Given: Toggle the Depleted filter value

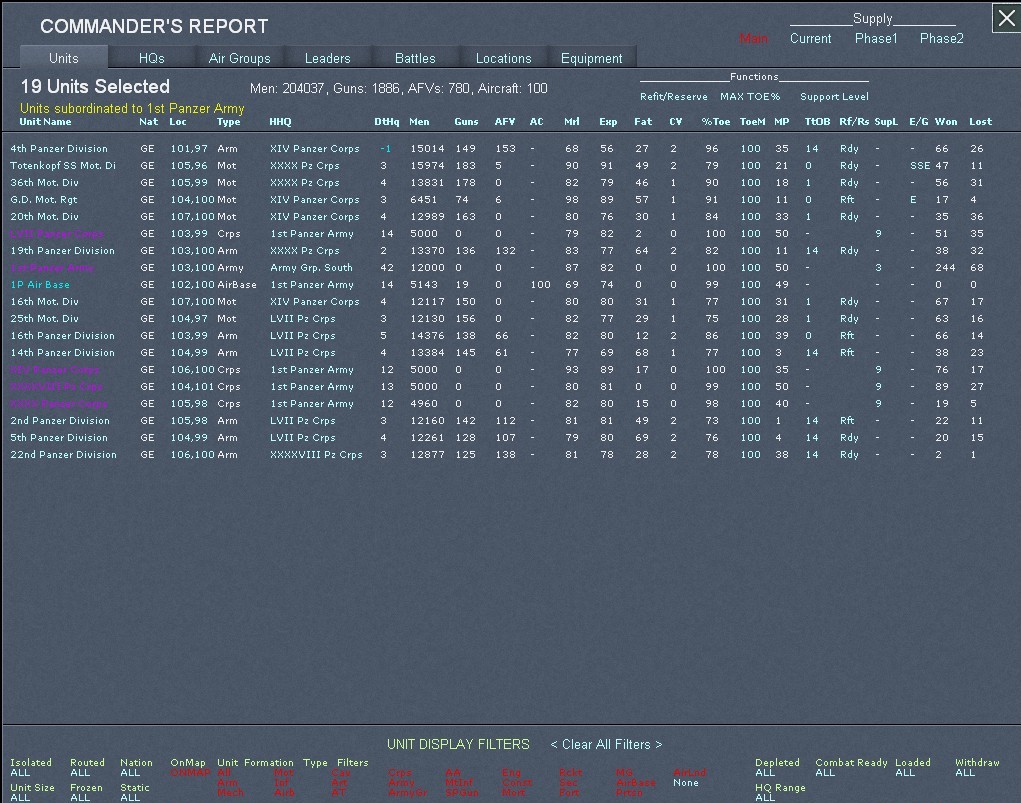Looking at the screenshot, I should (x=765, y=773).
